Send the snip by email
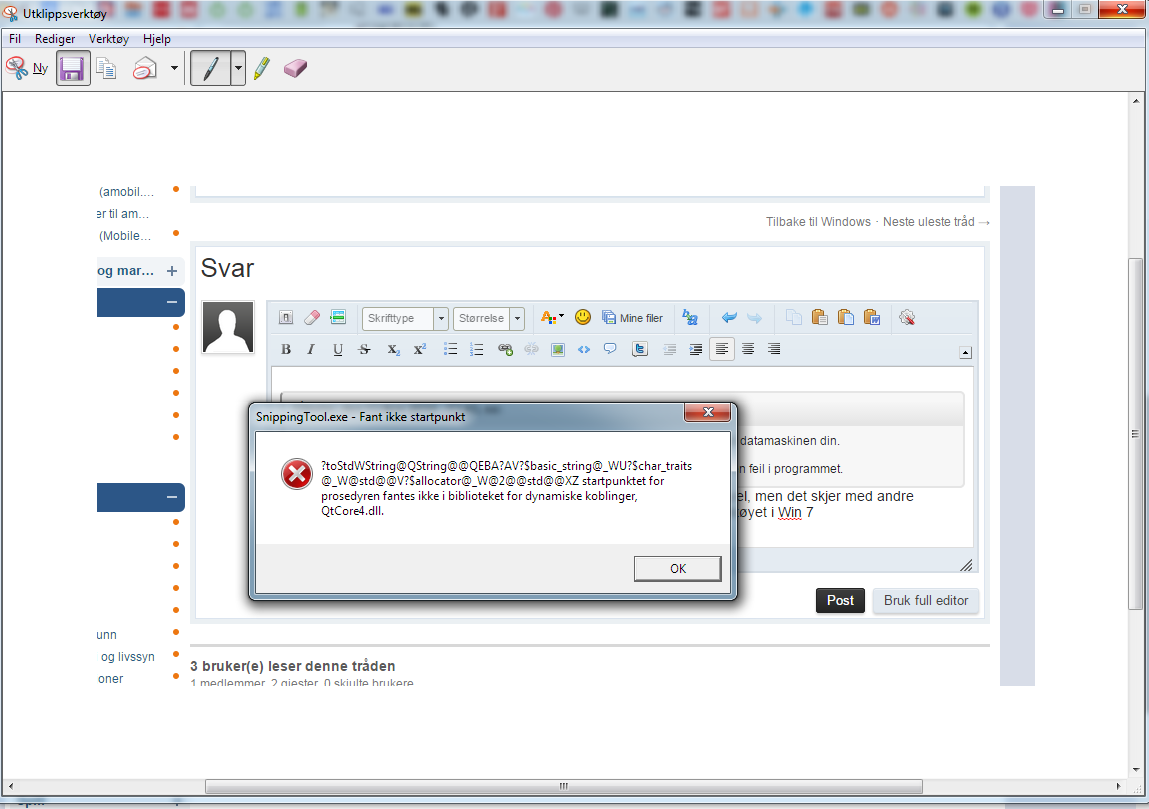 click(144, 68)
